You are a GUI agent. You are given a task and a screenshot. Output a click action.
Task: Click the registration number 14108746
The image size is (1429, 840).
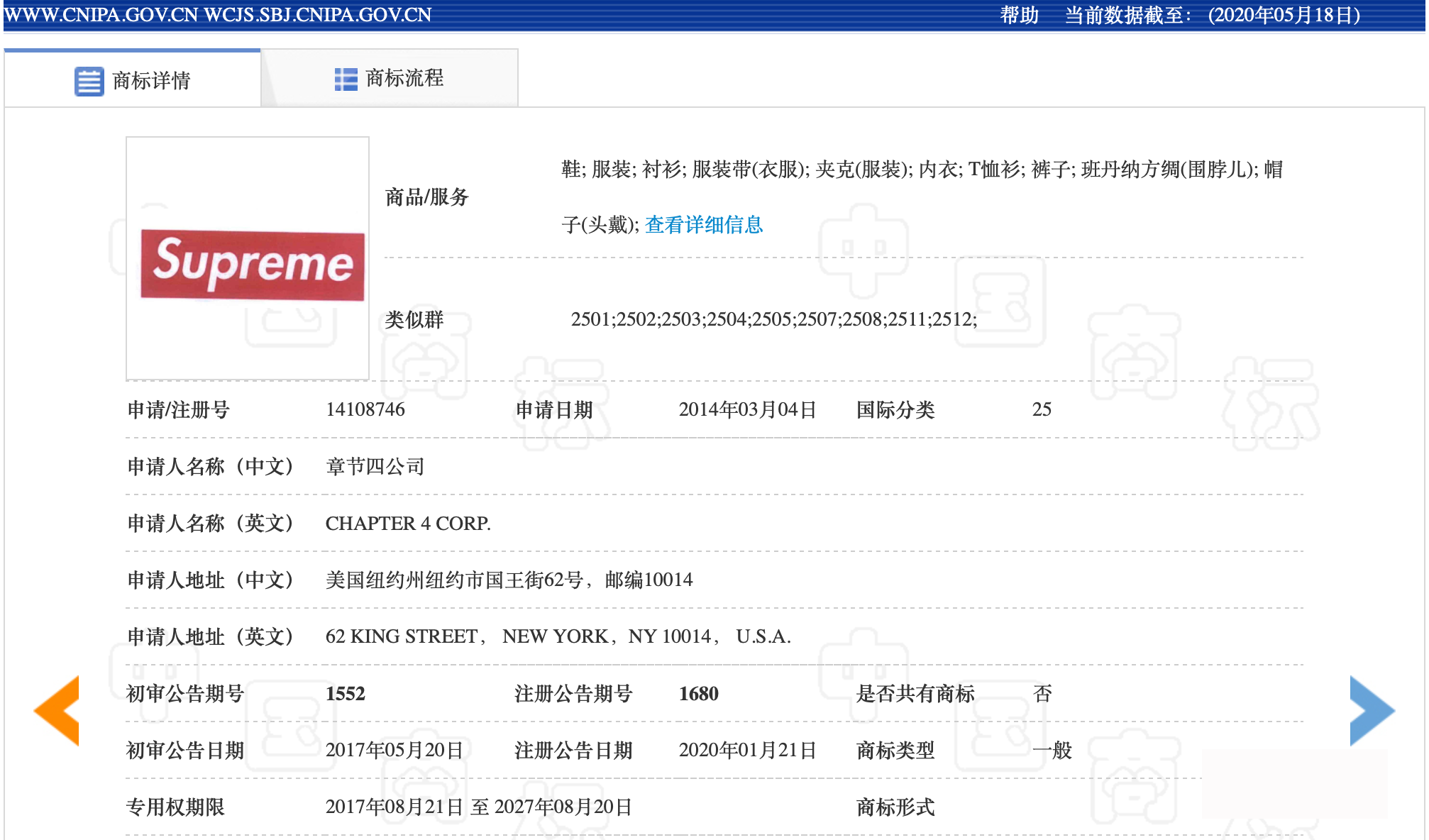pos(365,409)
